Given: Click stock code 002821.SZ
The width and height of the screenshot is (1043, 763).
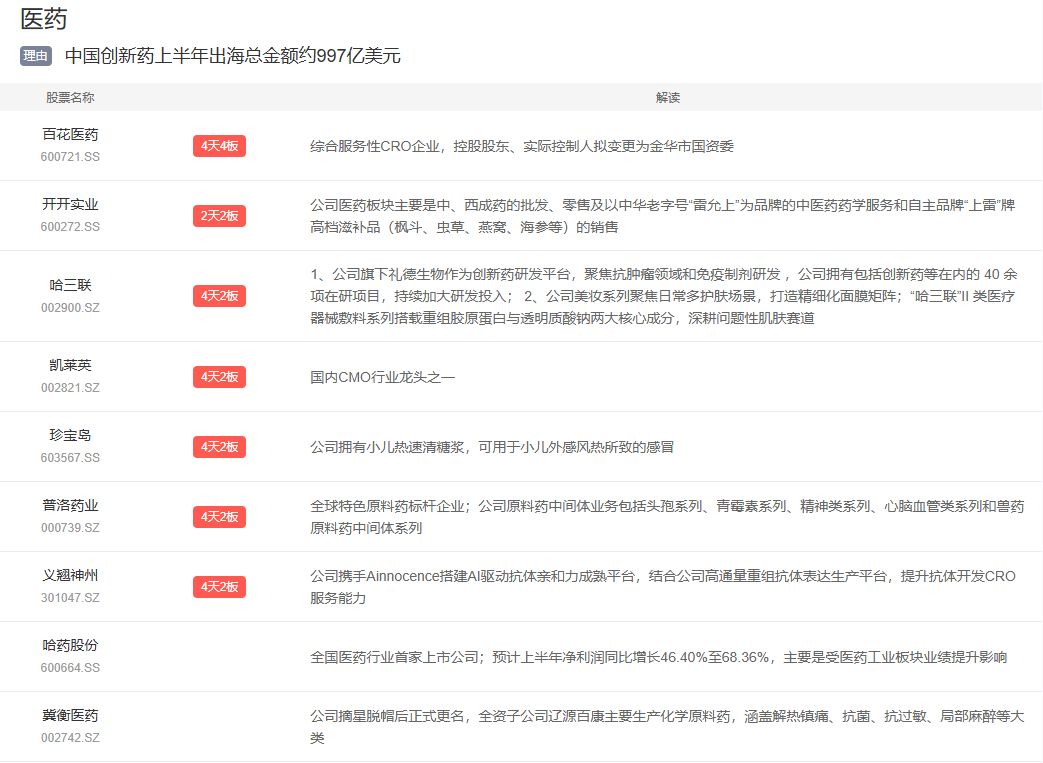Looking at the screenshot, I should tap(70, 388).
